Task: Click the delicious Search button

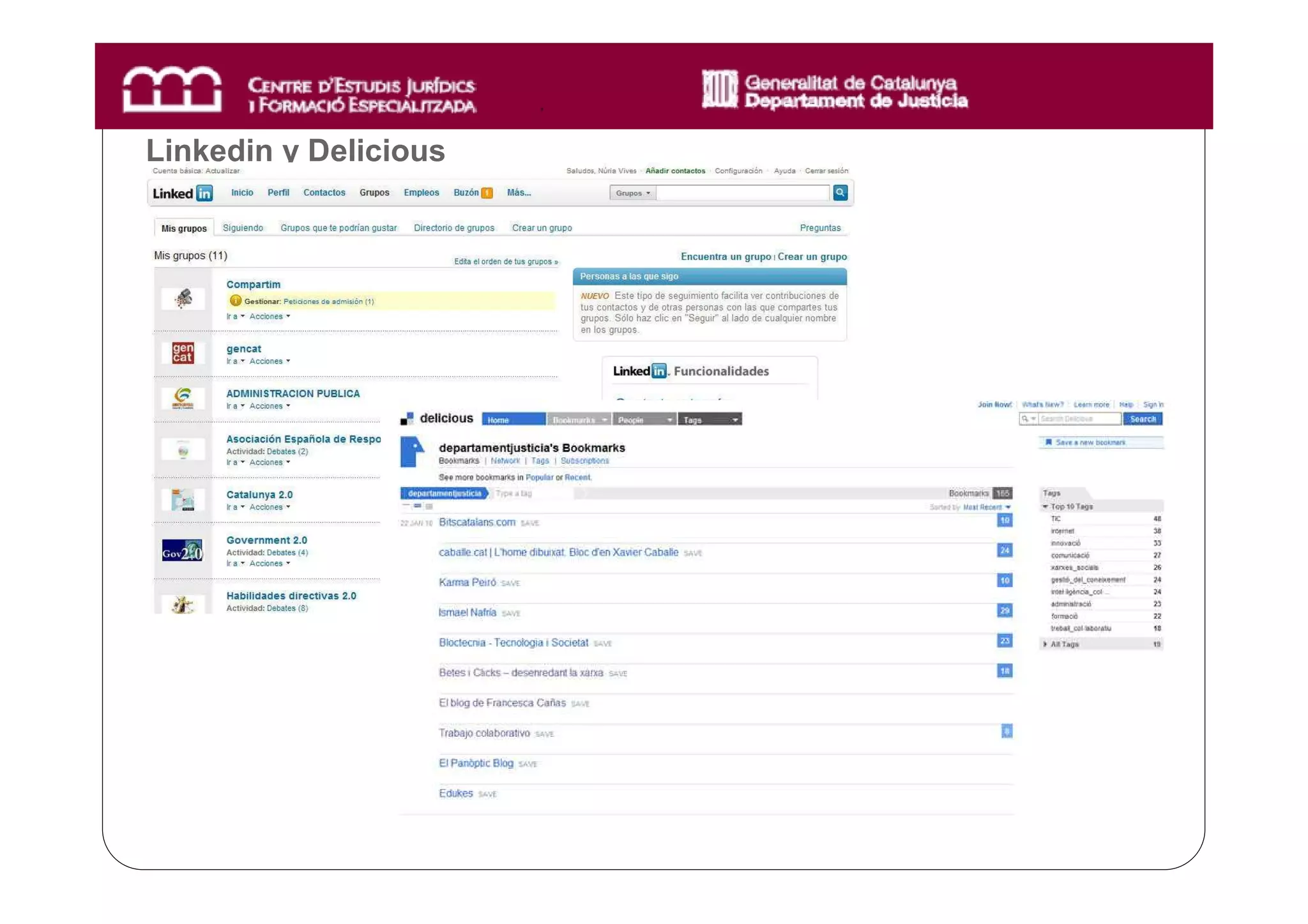Action: pos(1142,419)
